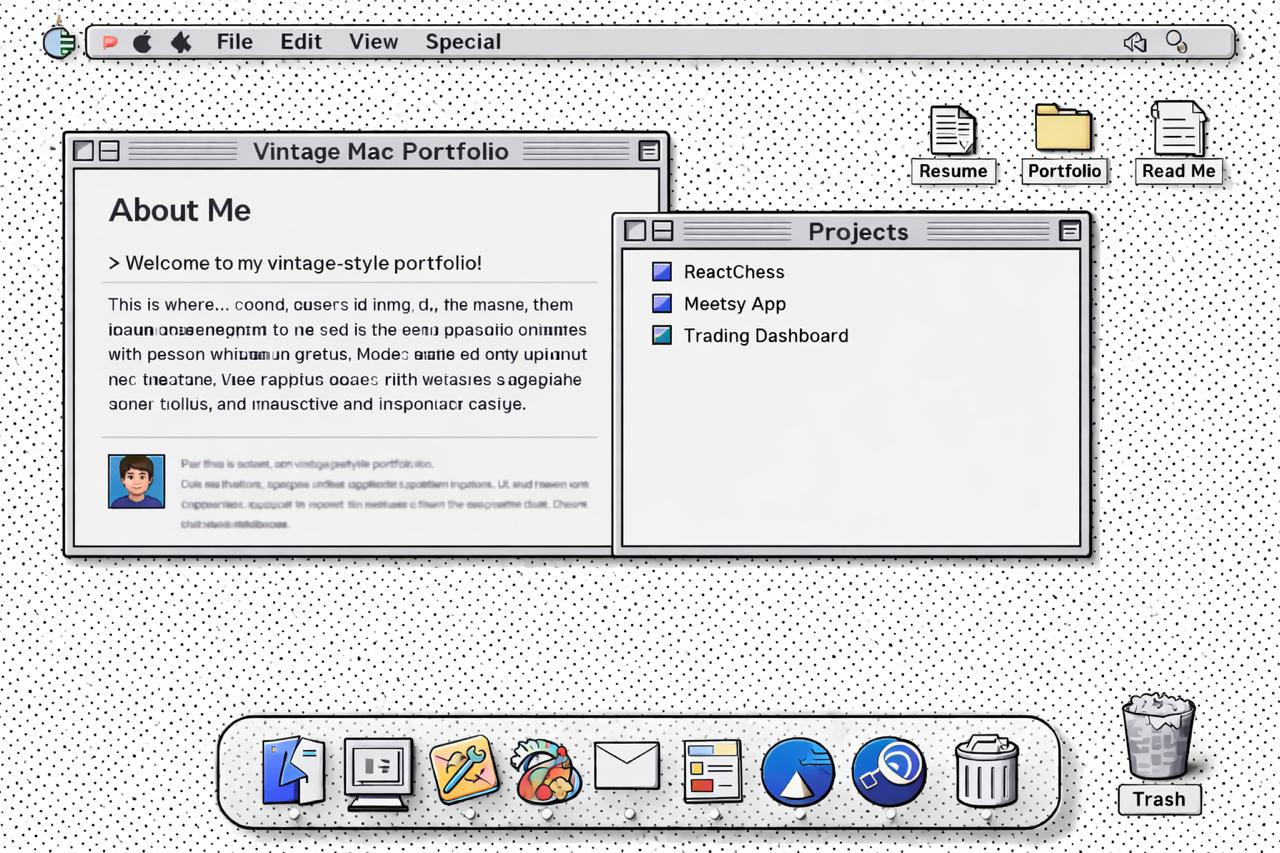Open the File menu
Viewport: 1280px width, 853px height.
(234, 42)
